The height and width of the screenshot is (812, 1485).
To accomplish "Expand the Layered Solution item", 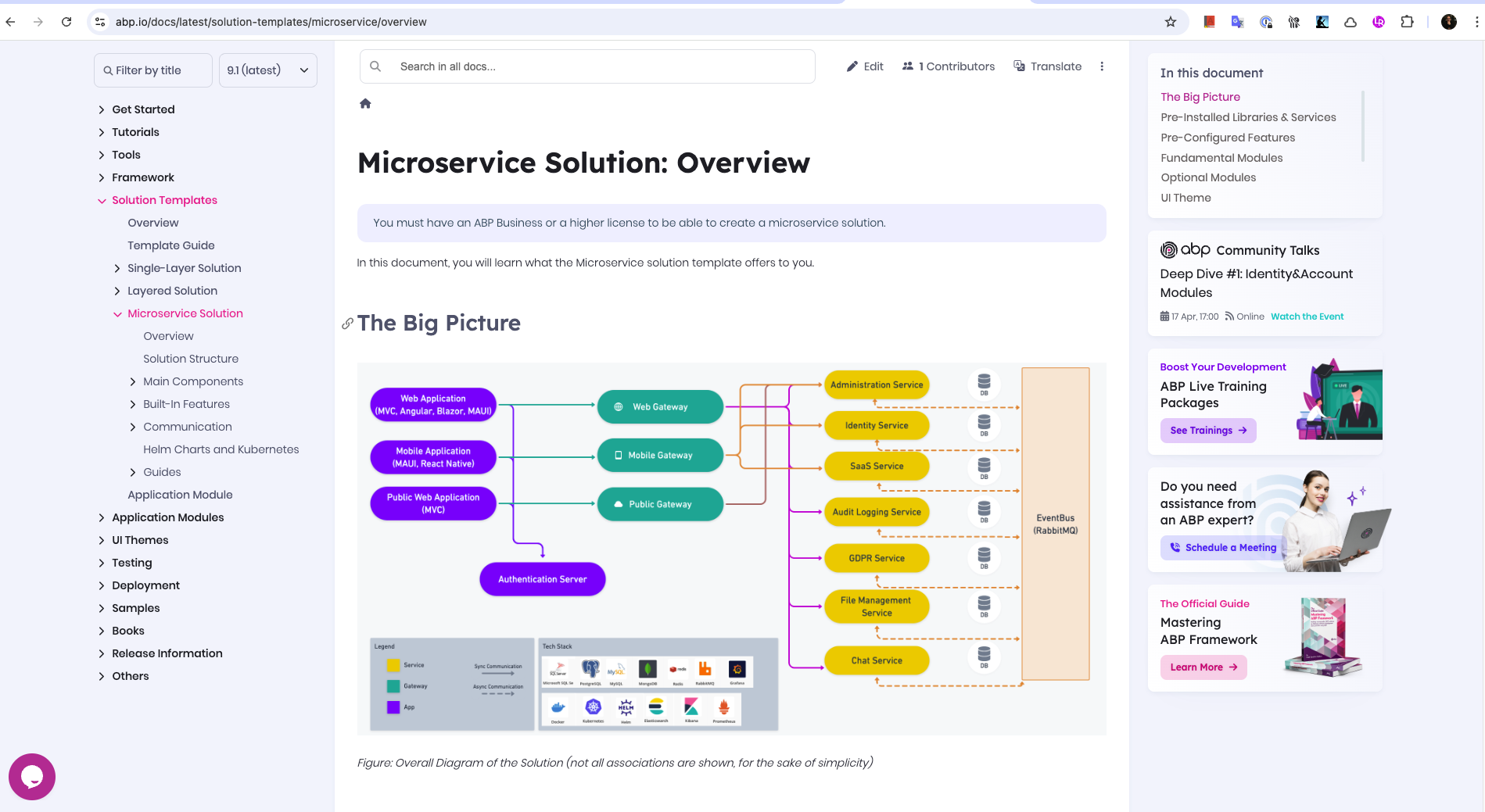I will (117, 292).
